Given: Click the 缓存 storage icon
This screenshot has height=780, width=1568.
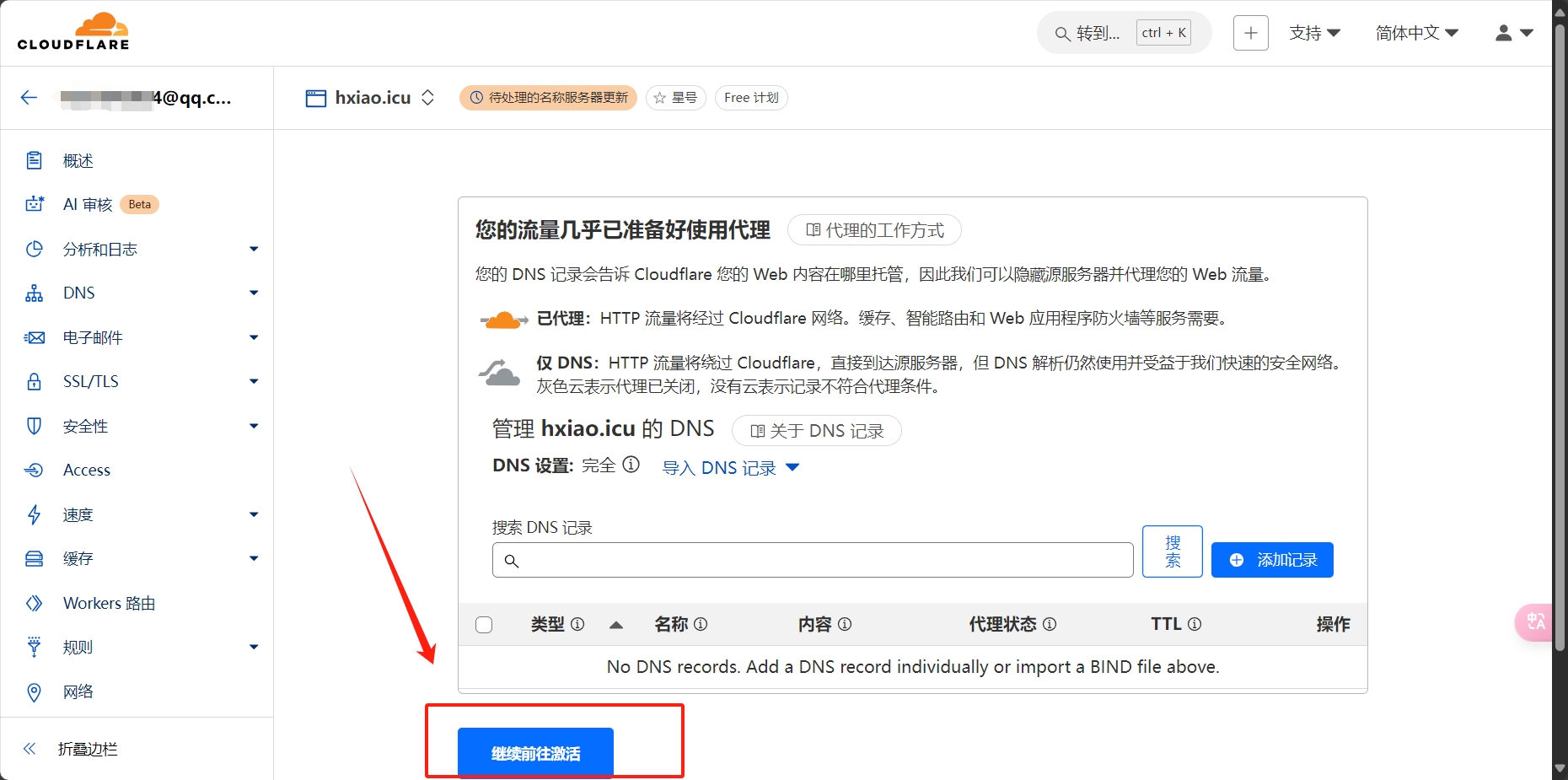Looking at the screenshot, I should pyautogui.click(x=34, y=558).
